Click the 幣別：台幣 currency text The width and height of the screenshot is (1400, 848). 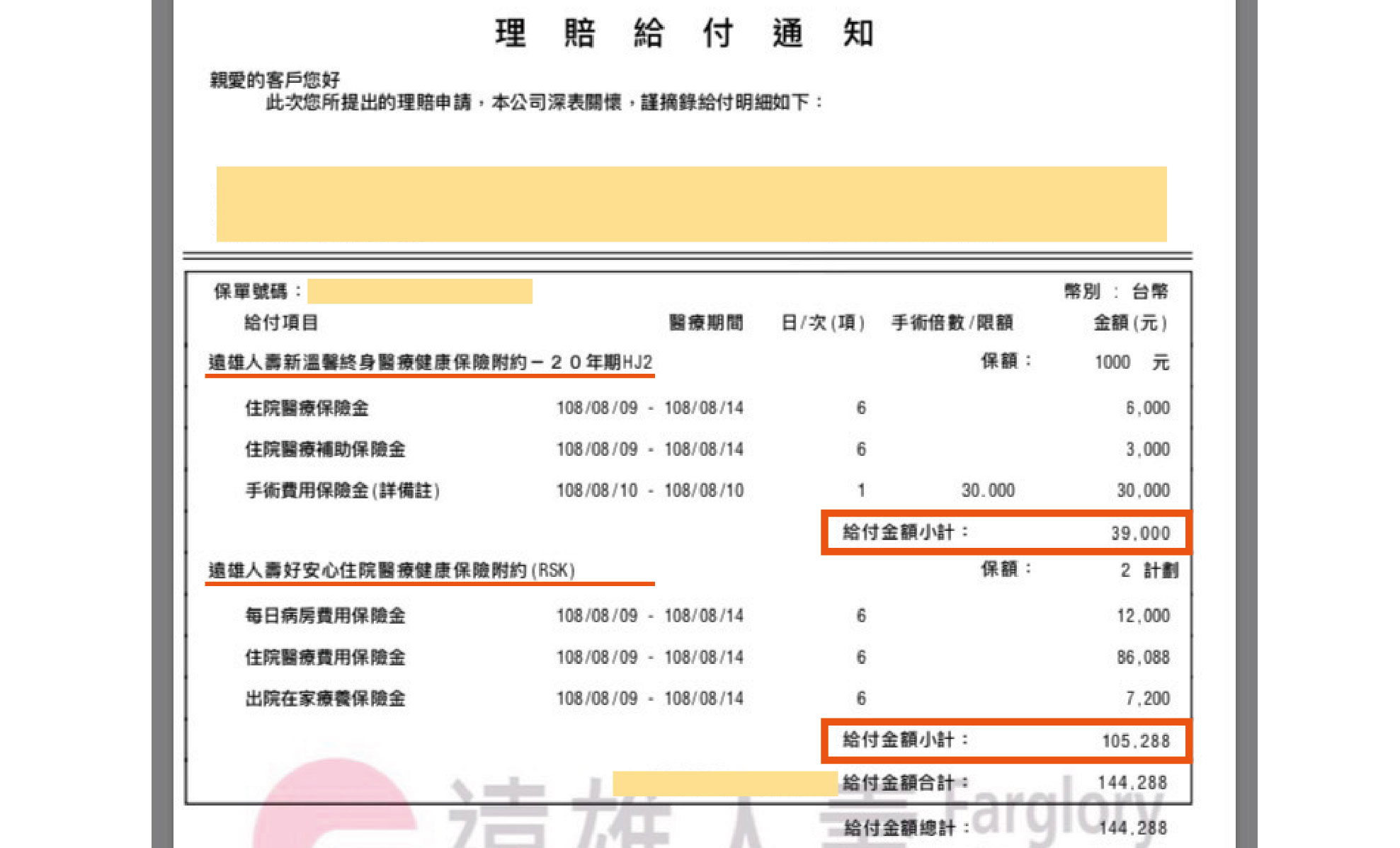1115,291
